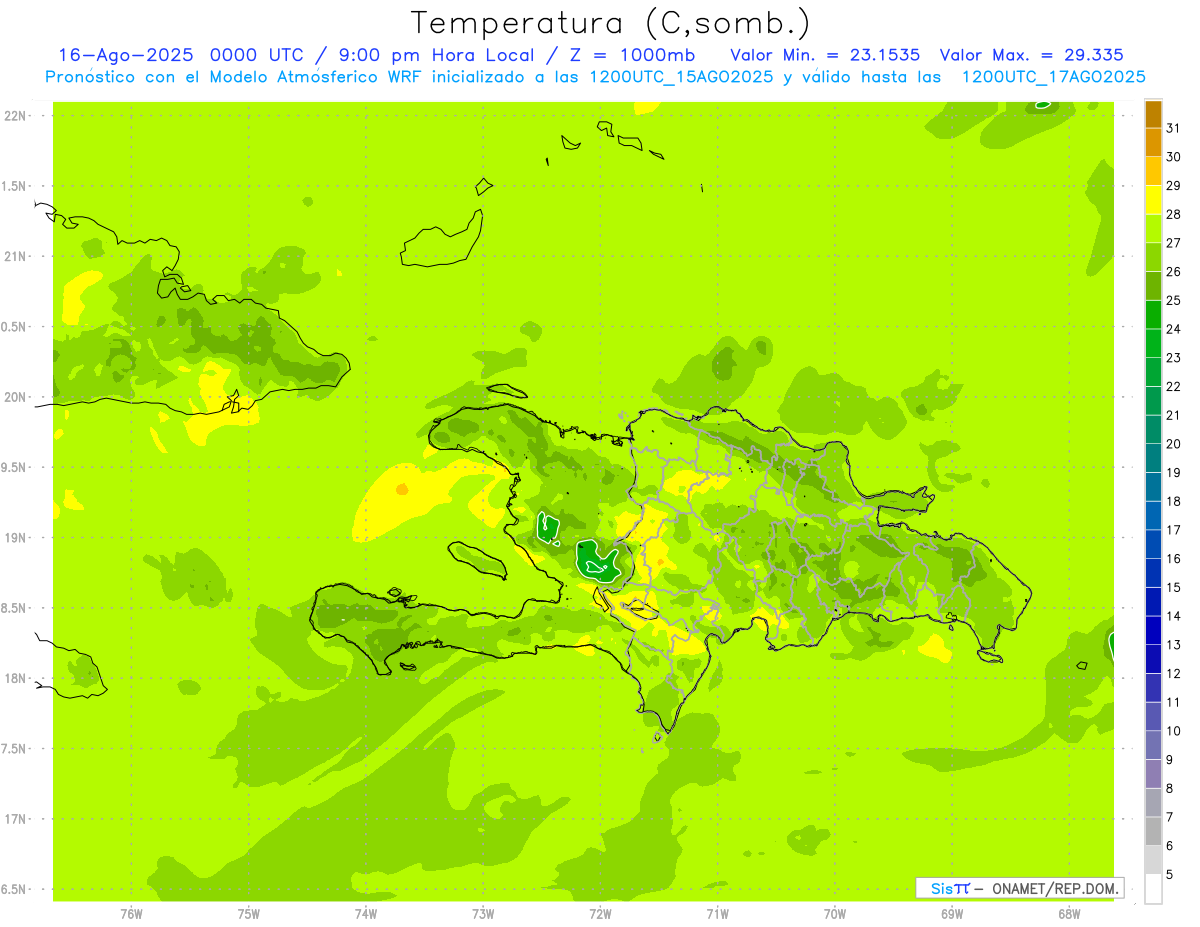
Task: Click 'Valor Max. = 29.335' text
Action: [1032, 55]
